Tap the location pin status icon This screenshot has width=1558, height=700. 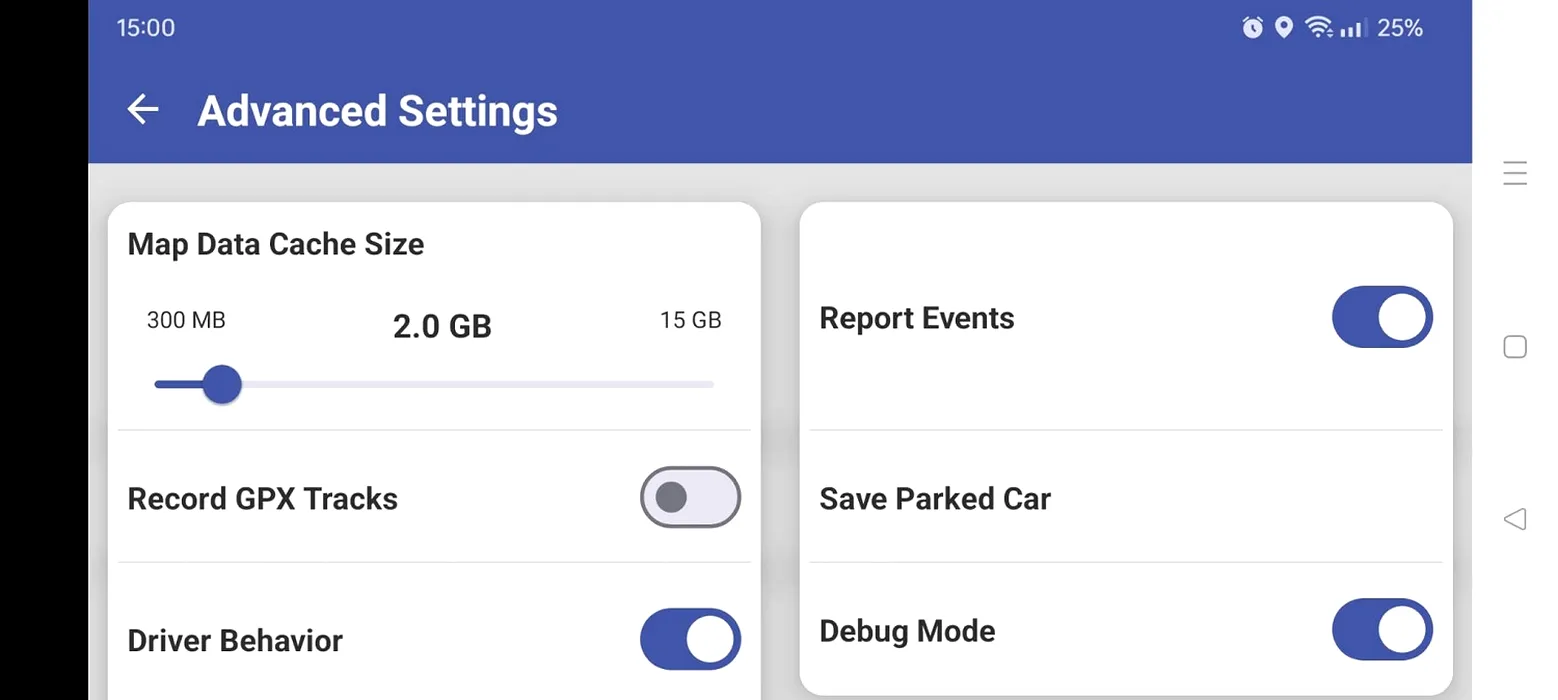1284,28
